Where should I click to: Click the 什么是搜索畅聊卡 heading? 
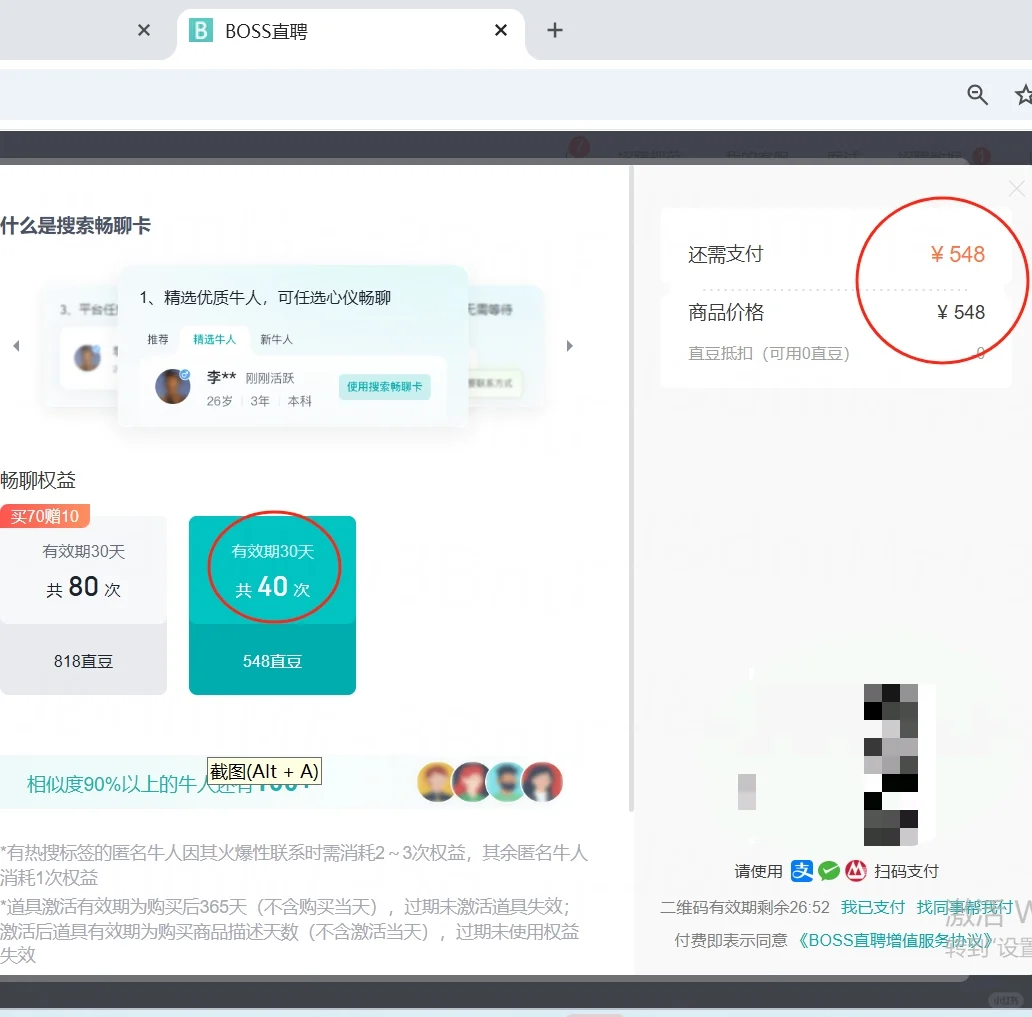point(76,226)
